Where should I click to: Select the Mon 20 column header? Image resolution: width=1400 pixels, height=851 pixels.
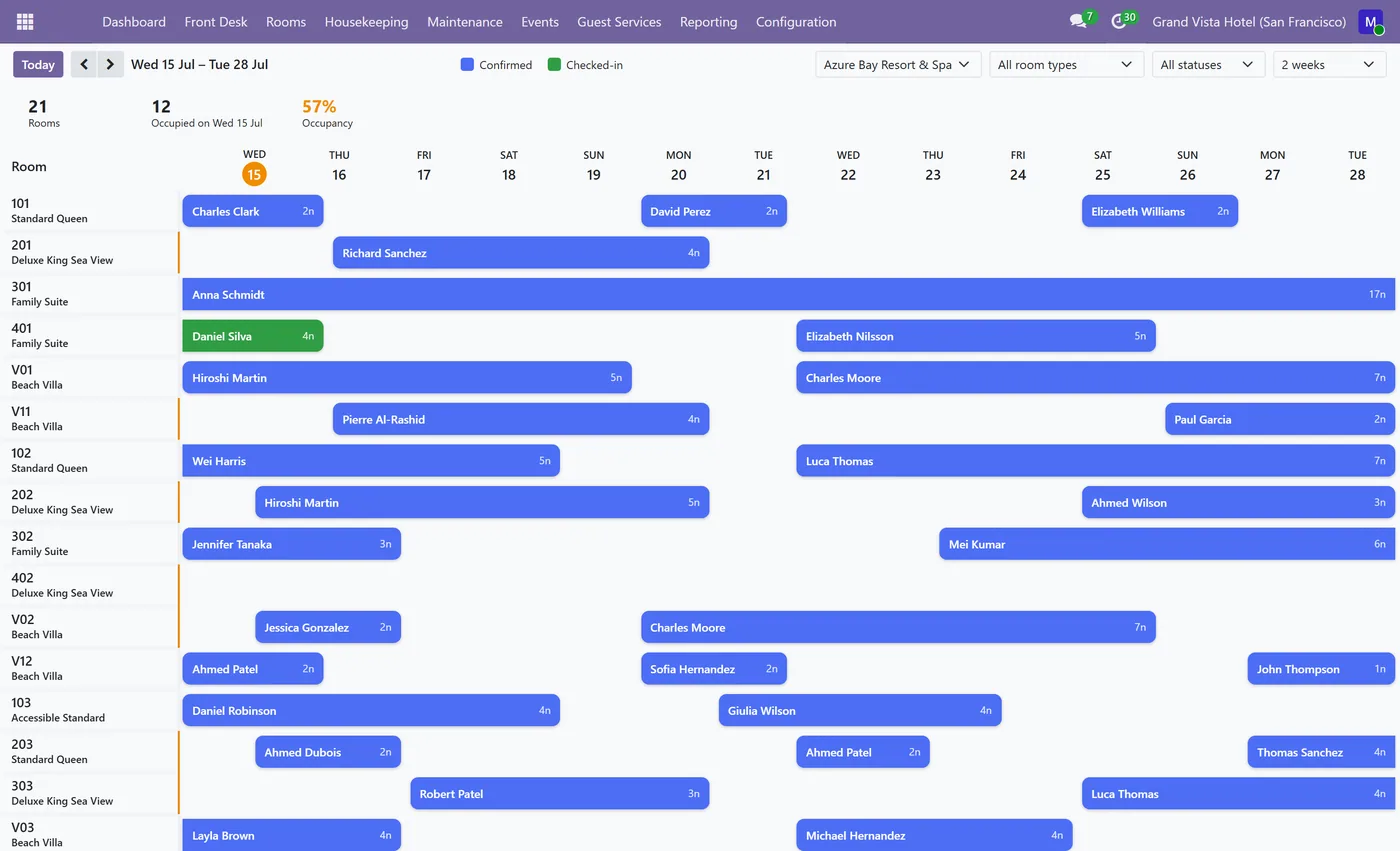click(x=678, y=166)
